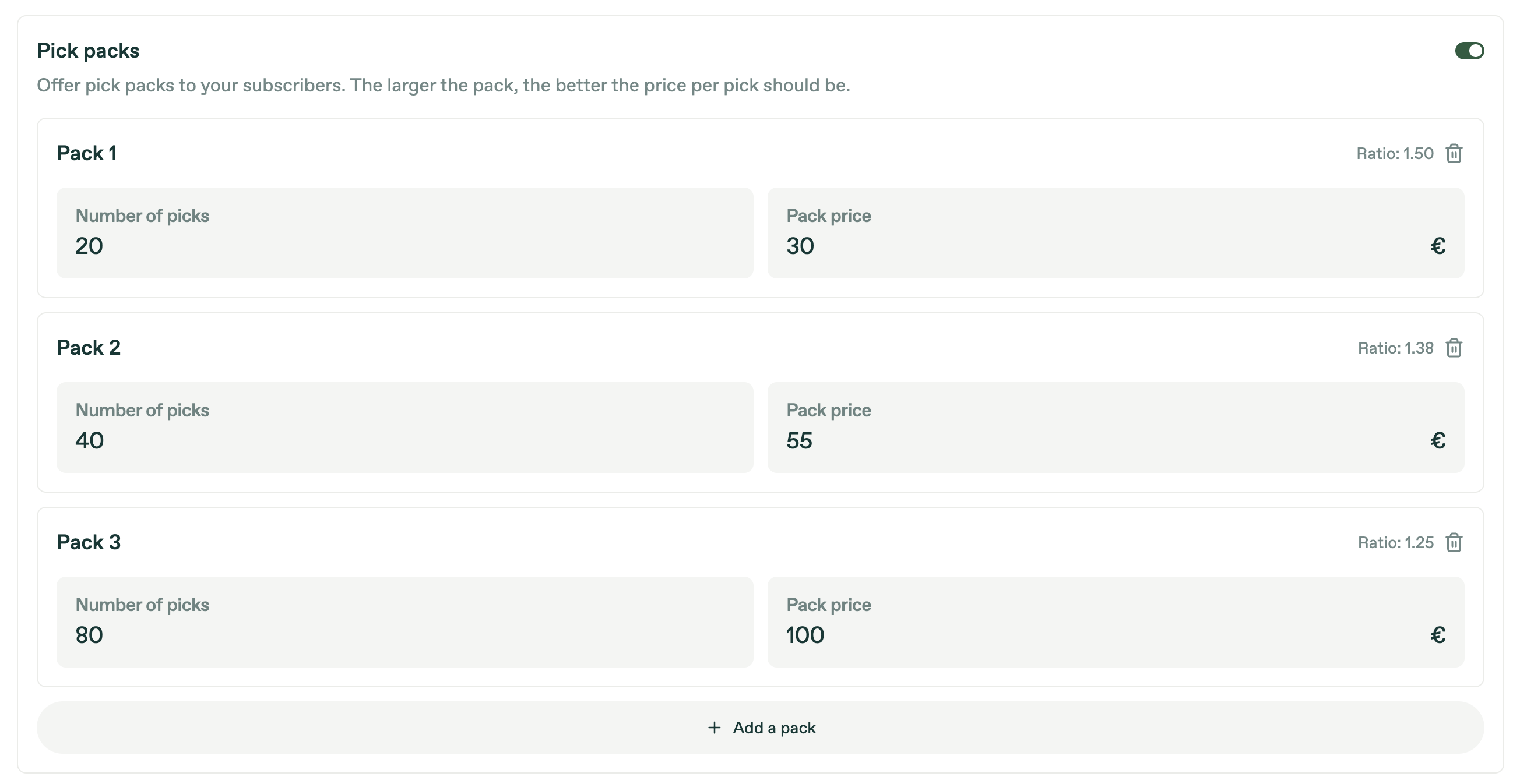The image size is (1520, 784).
Task: Click the plus icon beside Add a pack
Action: tap(714, 728)
